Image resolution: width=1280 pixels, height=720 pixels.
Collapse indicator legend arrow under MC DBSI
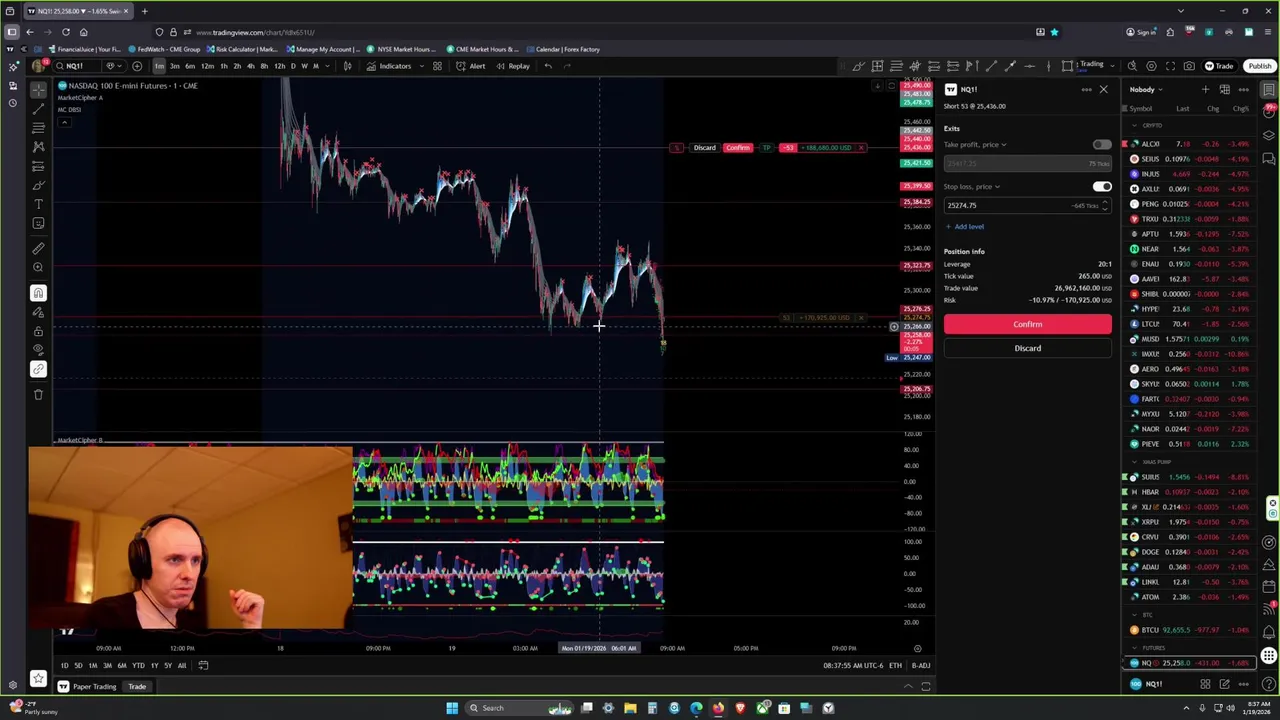pyautogui.click(x=64, y=122)
